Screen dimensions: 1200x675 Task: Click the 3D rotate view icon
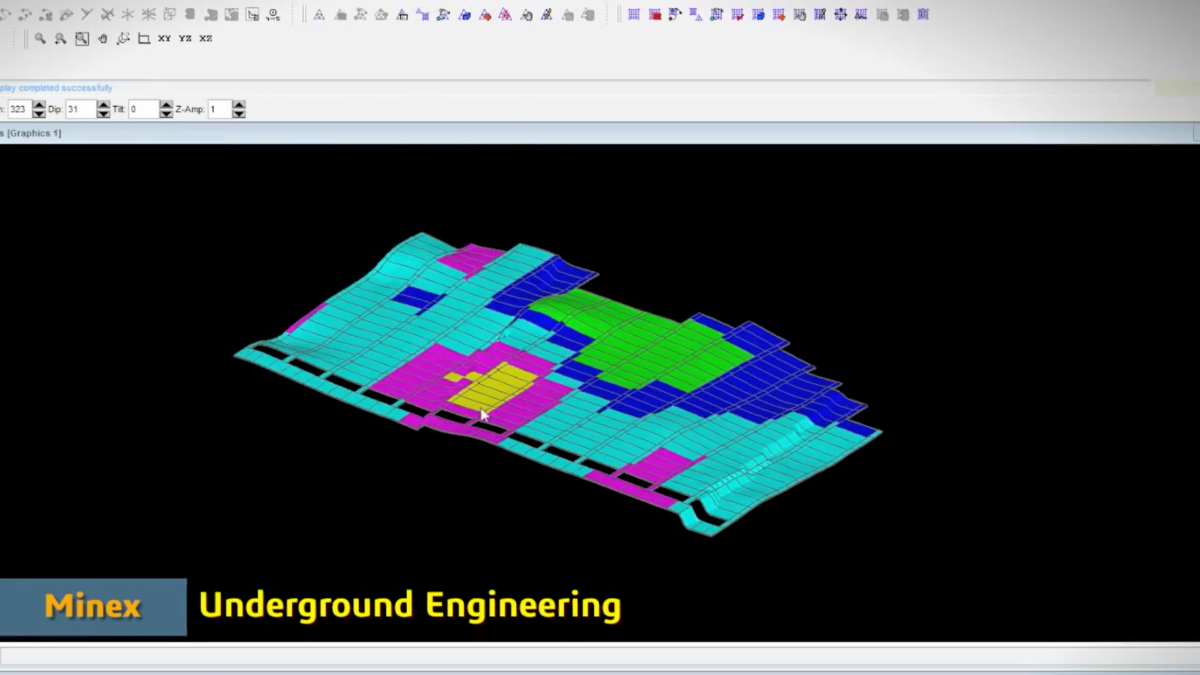123,39
